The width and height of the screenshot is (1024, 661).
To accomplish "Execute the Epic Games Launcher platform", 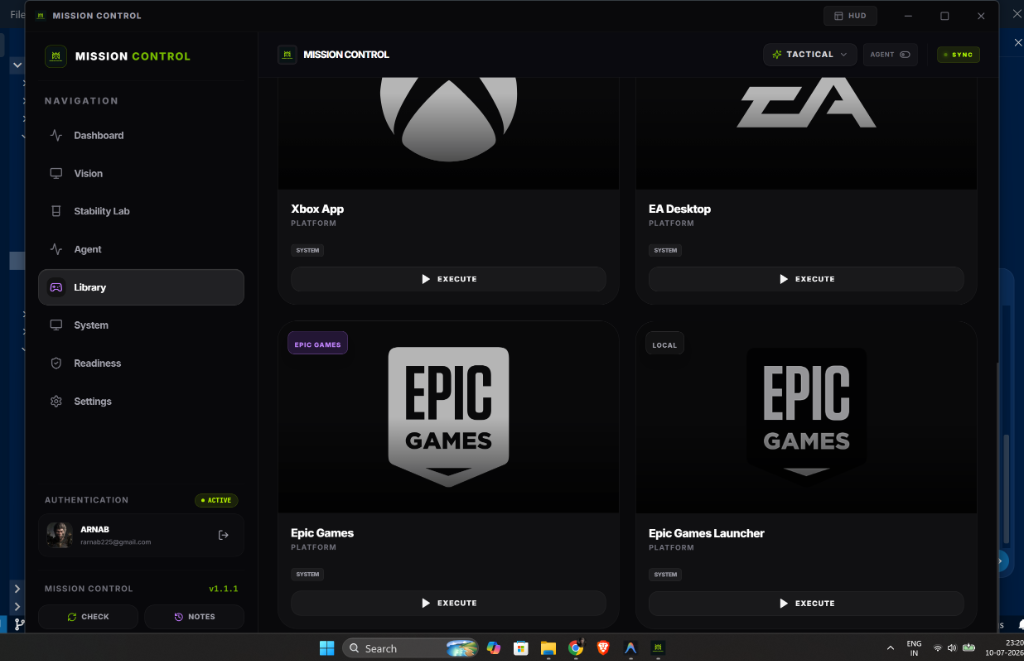I will 806,604.
